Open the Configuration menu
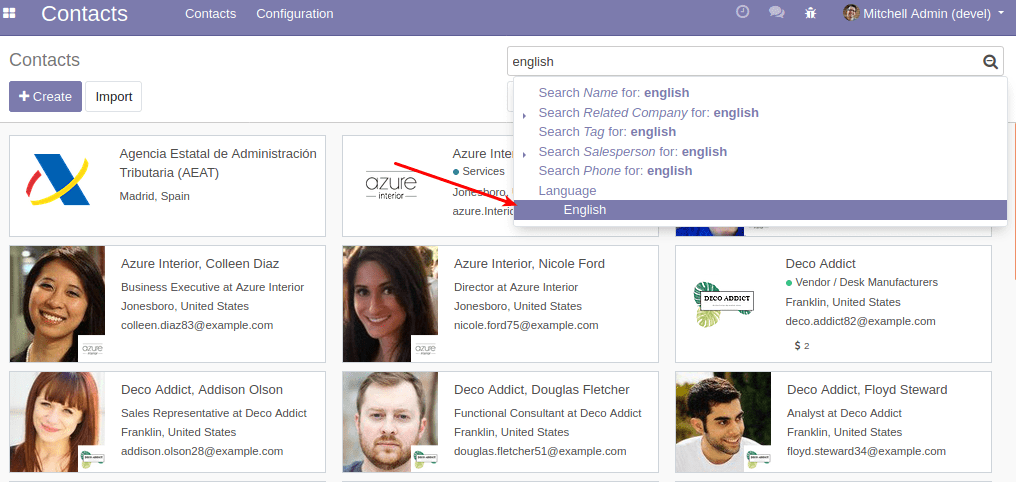The height and width of the screenshot is (482, 1016). 295,14
